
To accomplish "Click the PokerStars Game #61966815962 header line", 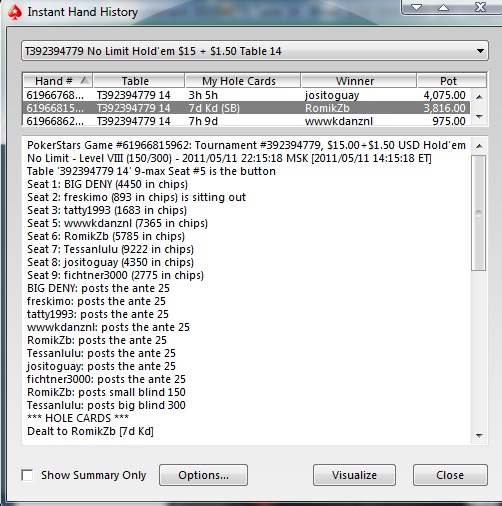I will [246, 145].
